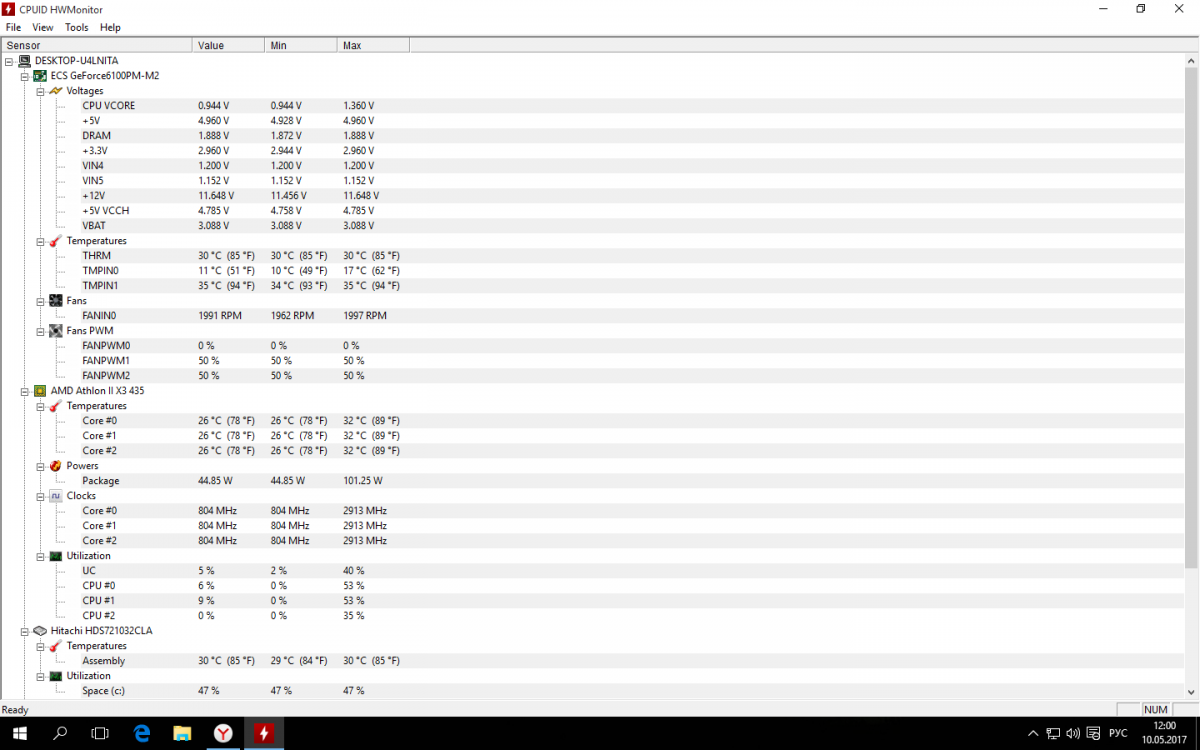Viewport: 1200px width, 750px height.
Task: Click the Hitachi Temperatures thermometer icon
Action: (56, 646)
